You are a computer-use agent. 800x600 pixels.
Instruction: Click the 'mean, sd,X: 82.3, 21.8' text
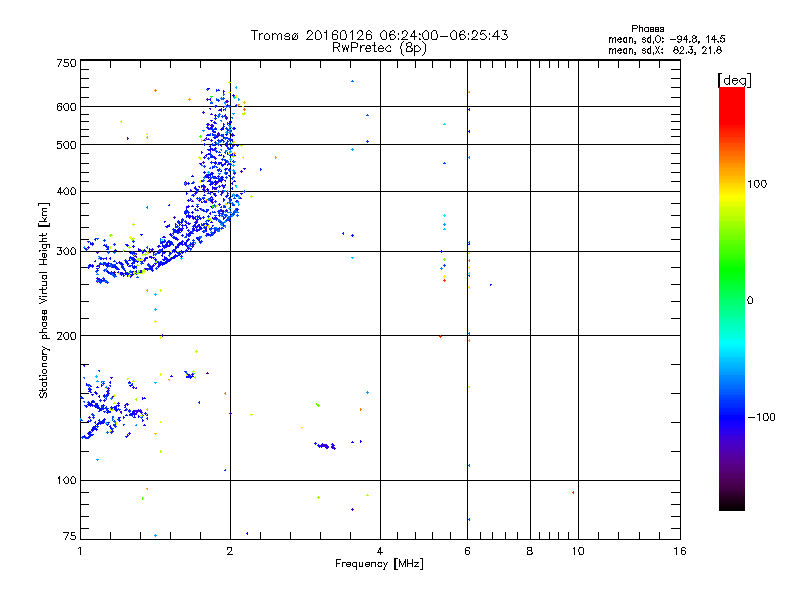coord(665,50)
